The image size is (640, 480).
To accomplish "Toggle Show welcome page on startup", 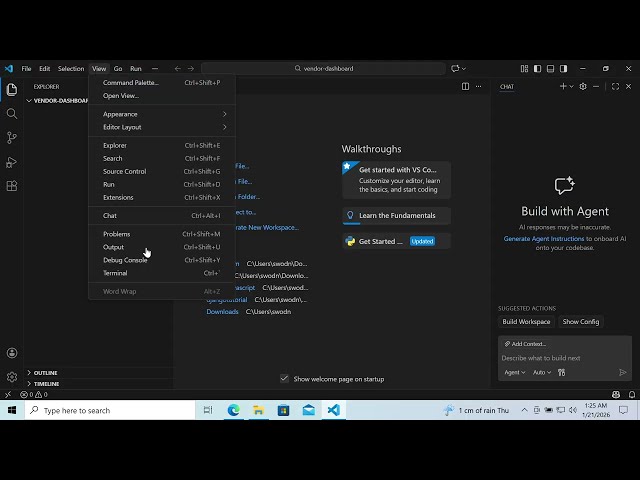I will 284,379.
